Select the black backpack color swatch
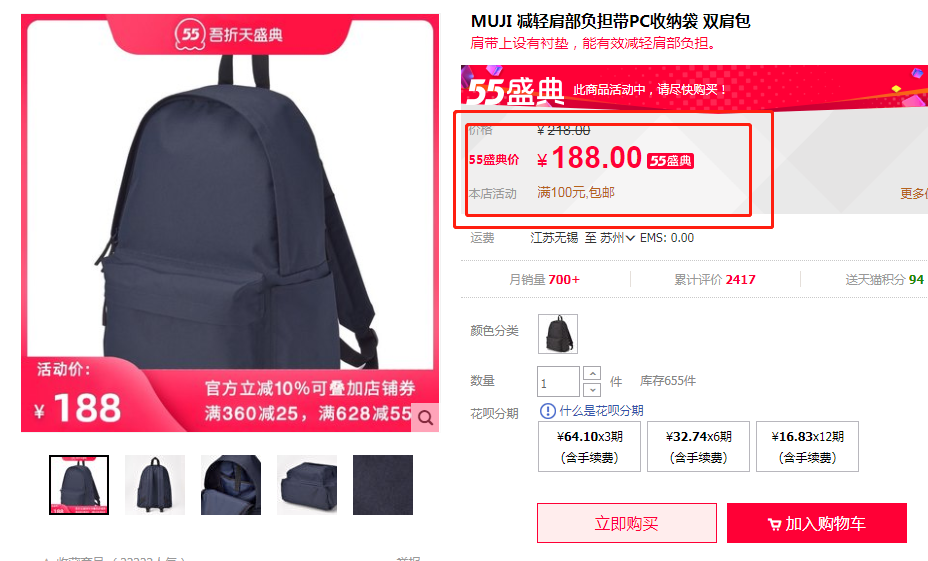 (x=558, y=334)
